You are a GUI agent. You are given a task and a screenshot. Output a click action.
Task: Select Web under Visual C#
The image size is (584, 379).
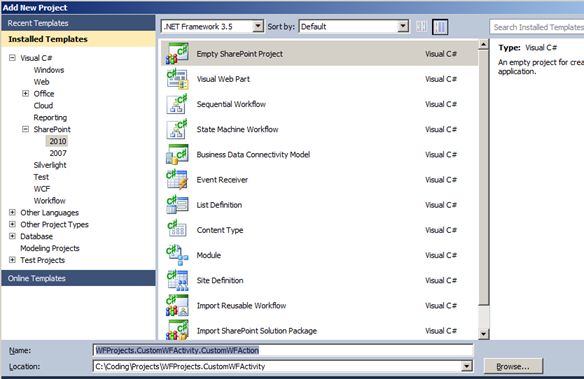pos(41,82)
